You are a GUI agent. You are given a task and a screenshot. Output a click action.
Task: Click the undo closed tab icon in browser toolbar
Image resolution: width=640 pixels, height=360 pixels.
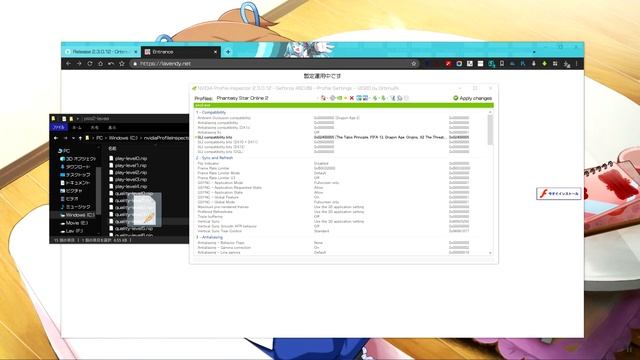click(x=111, y=64)
